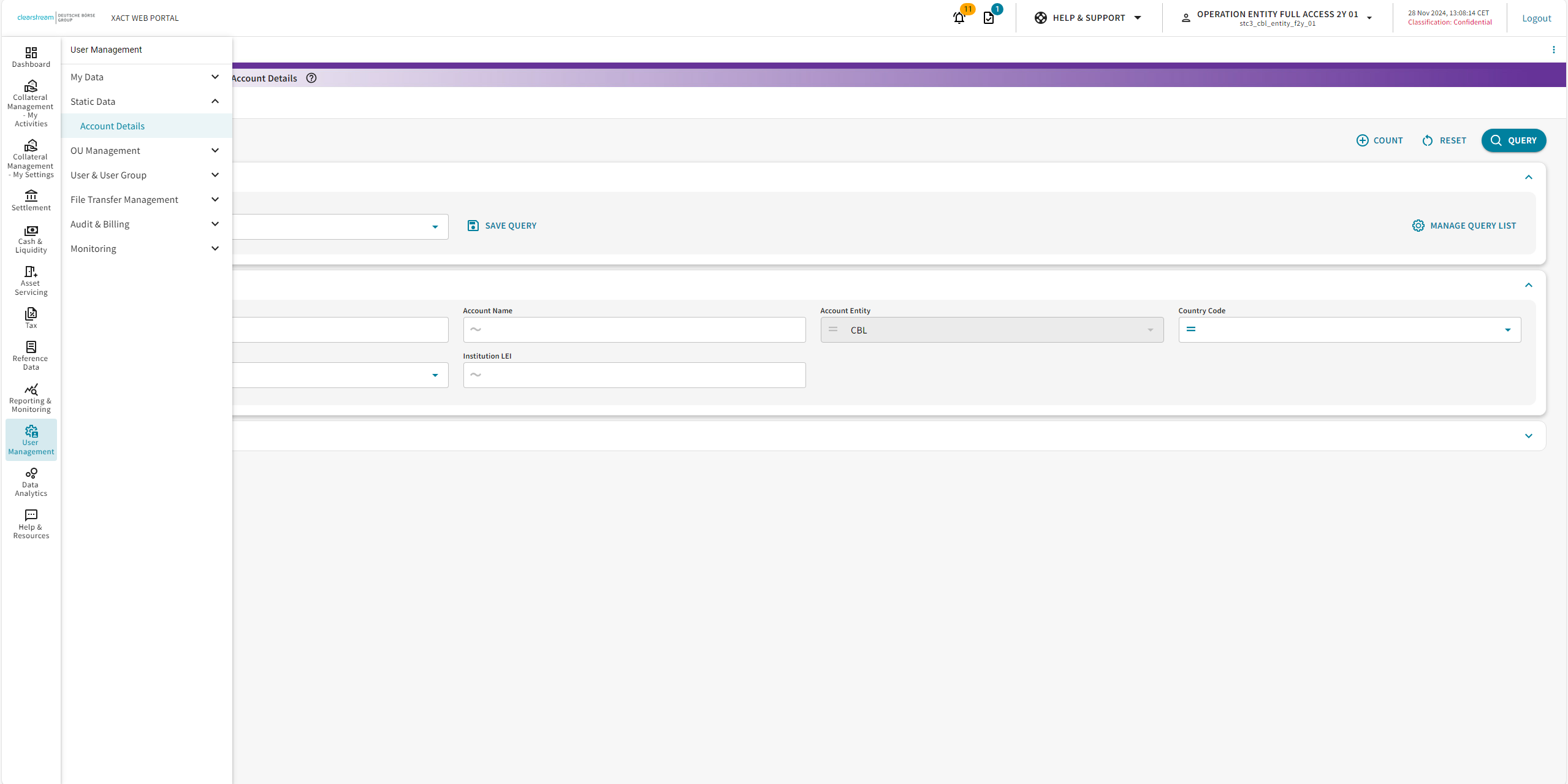Viewport: 1568px width, 784px height.
Task: Open the Asset Servicing module
Action: [x=31, y=281]
